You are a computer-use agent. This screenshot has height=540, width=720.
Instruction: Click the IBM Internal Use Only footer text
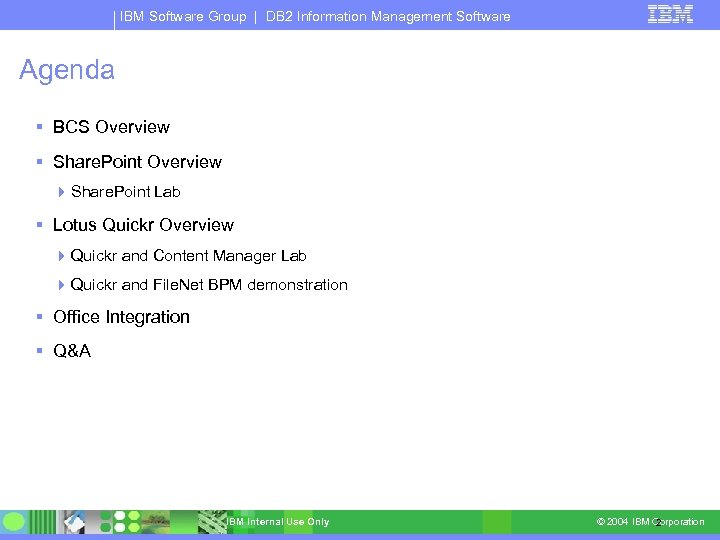(x=278, y=522)
